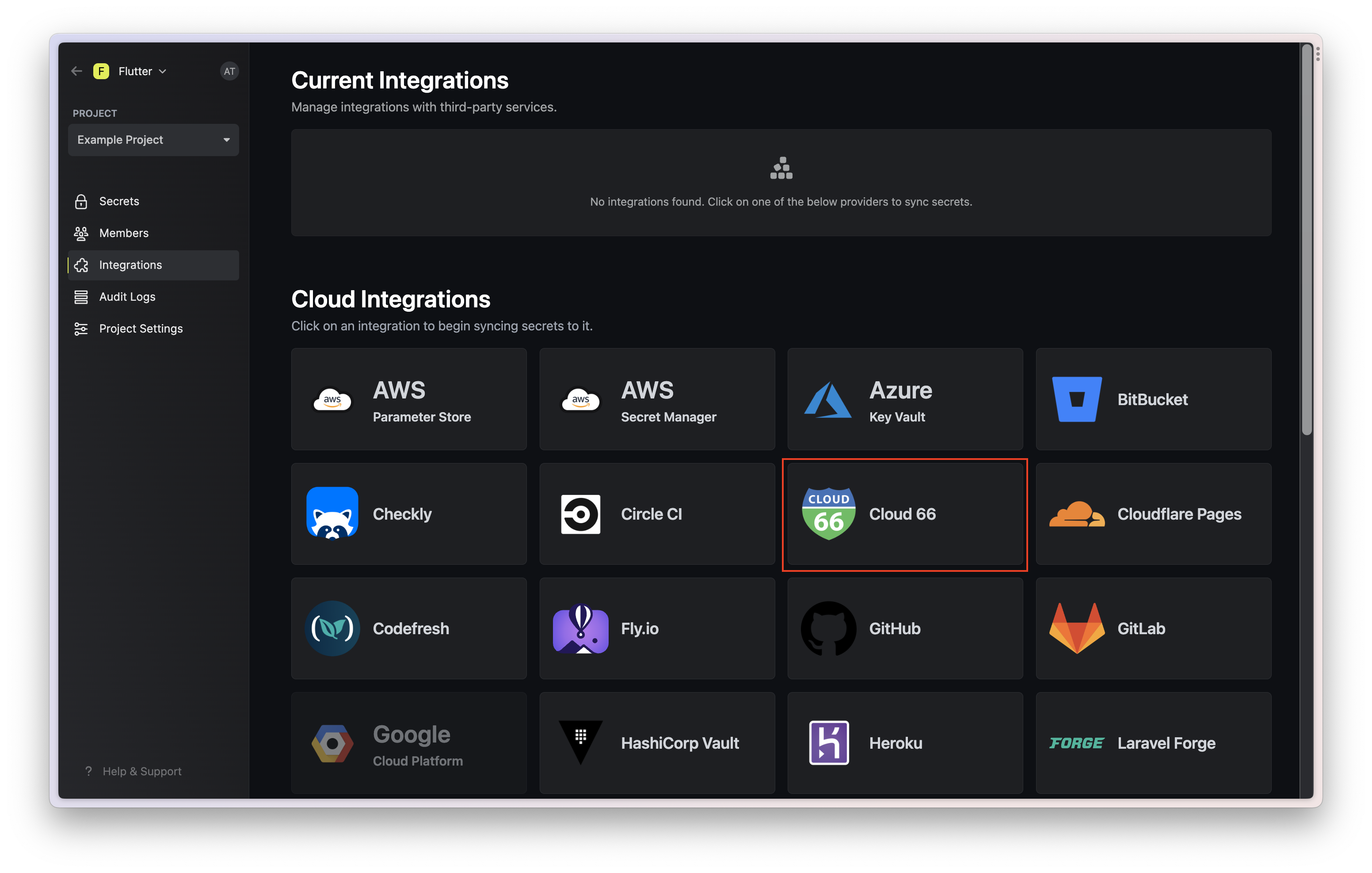Click the 'HashiCorp Vault' label
The image size is (1372, 873).
(x=680, y=743)
